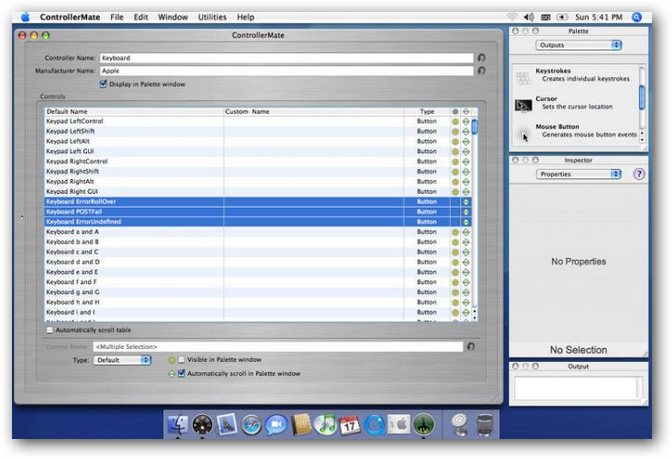Image resolution: width=672 pixels, height=459 pixels.
Task: Click the empty Output window text area
Action: point(578,388)
